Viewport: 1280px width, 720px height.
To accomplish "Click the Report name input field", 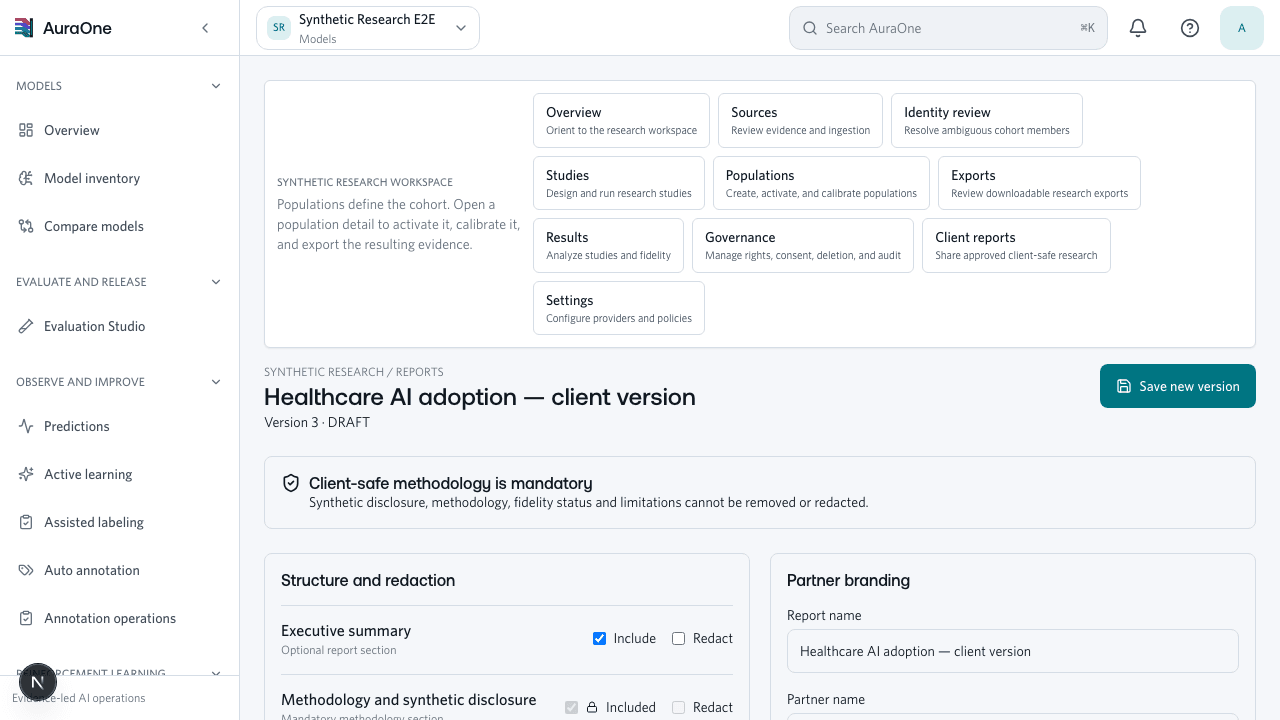I will (1012, 651).
